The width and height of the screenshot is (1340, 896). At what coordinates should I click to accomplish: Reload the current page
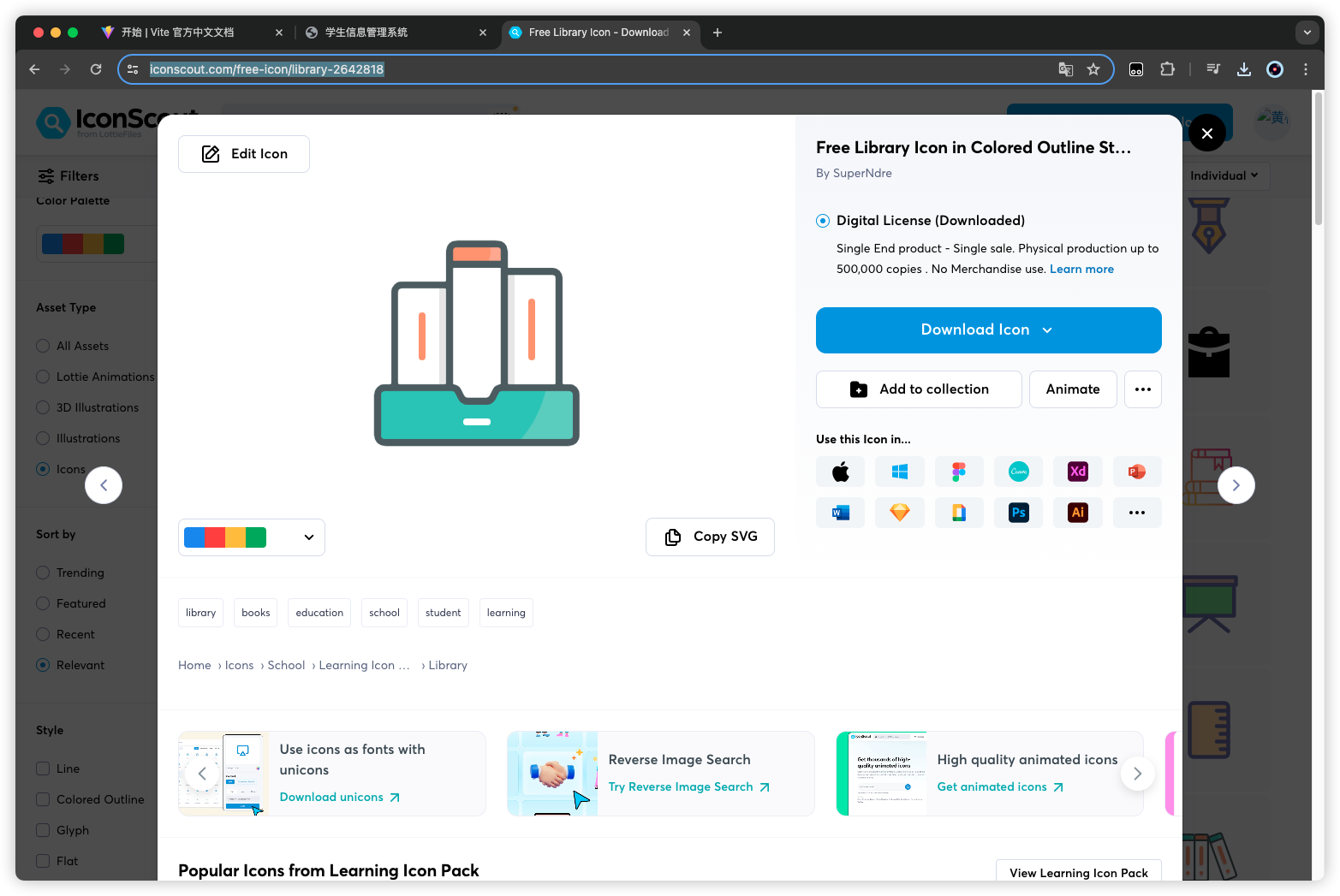click(96, 69)
